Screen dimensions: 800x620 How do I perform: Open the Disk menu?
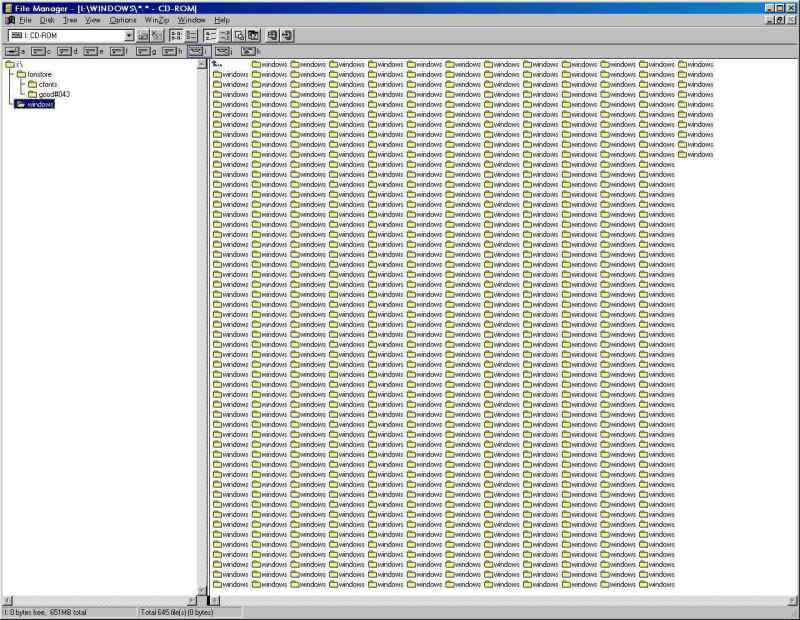[x=47, y=20]
